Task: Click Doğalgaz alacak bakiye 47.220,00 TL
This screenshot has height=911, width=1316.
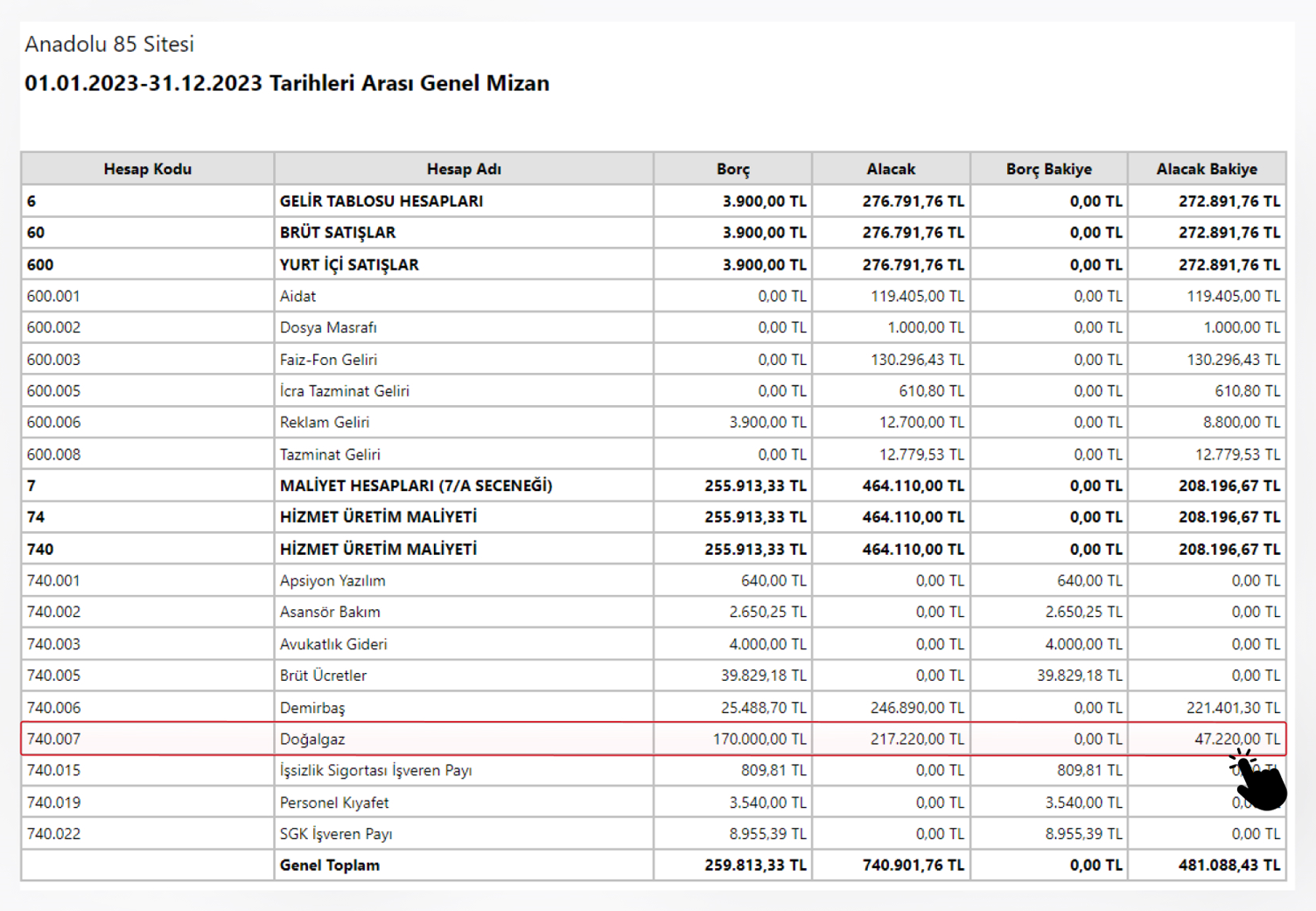Action: coord(1237,739)
